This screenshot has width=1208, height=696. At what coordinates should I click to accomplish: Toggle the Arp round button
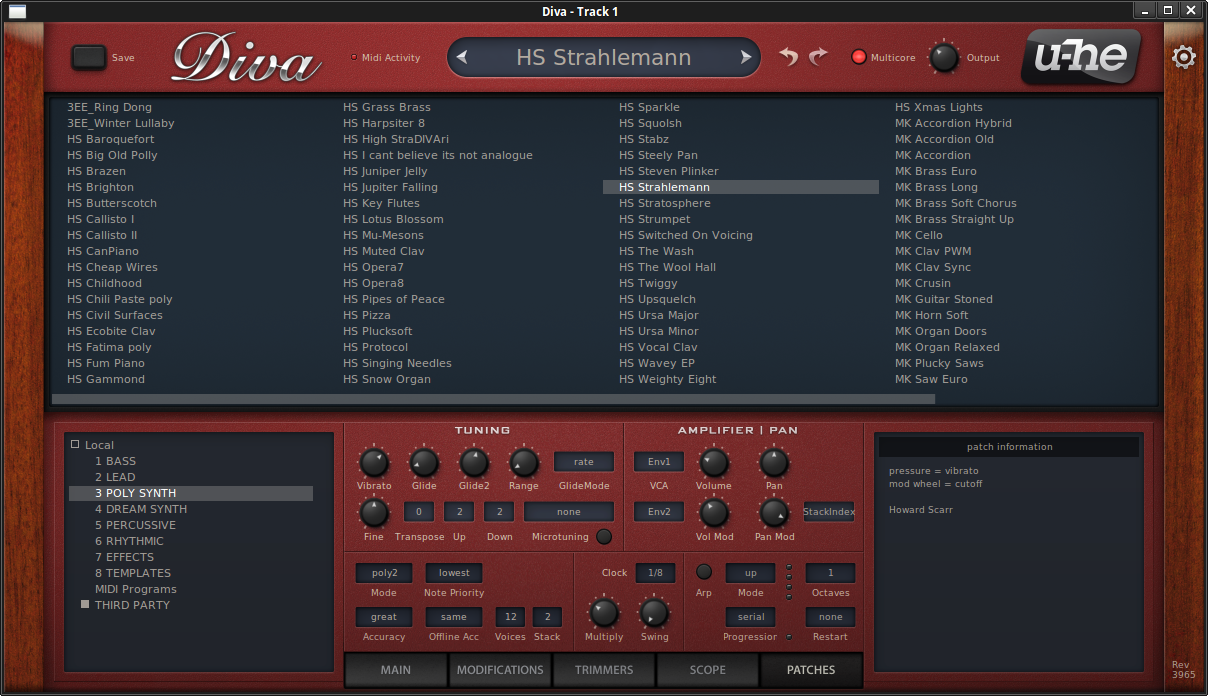point(704,572)
